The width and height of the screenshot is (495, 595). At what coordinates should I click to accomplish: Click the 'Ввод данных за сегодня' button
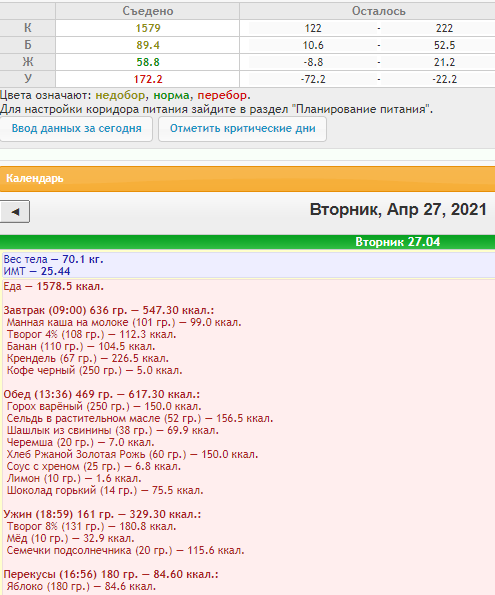tap(76, 129)
